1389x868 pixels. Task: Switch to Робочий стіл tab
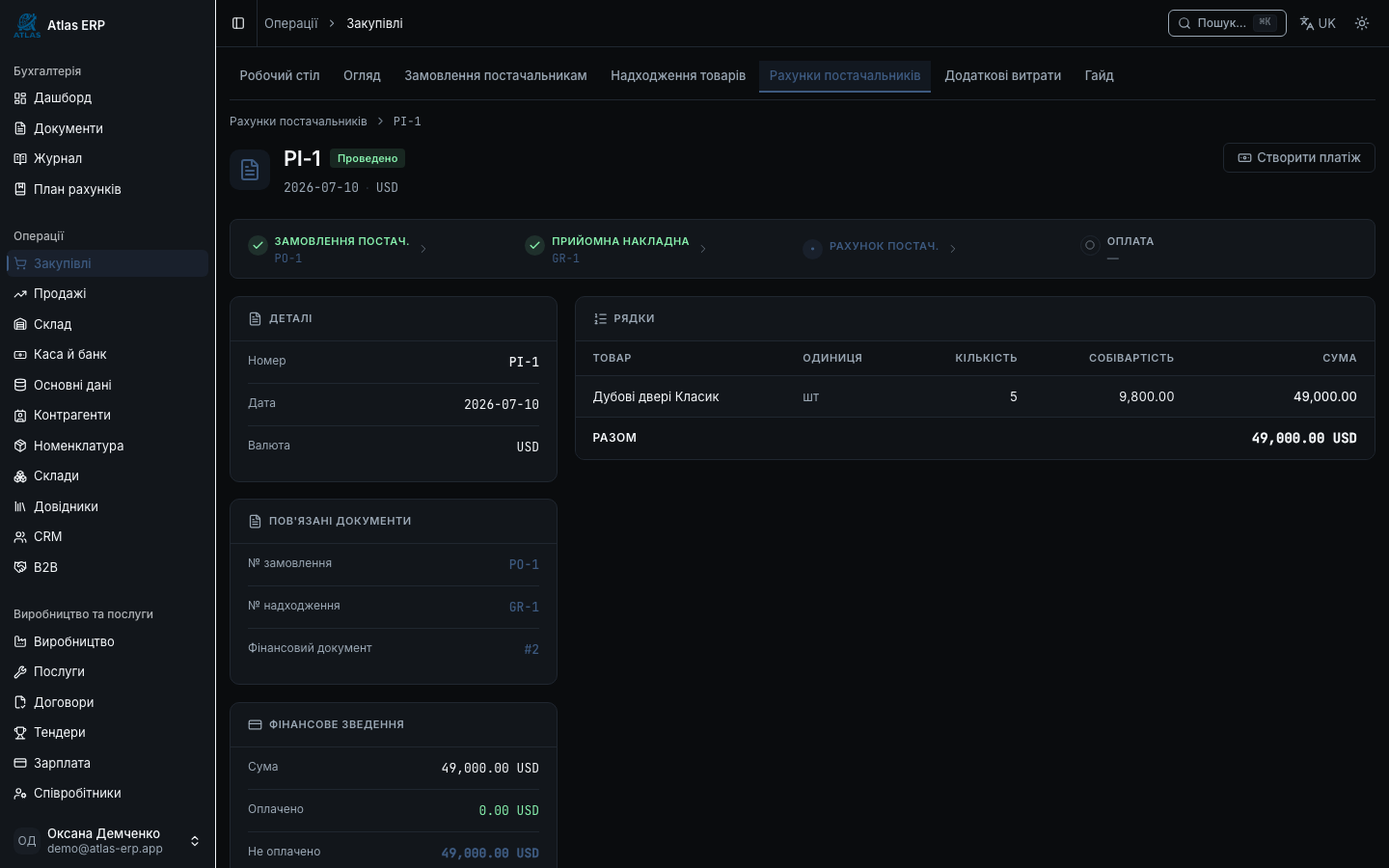pos(280,75)
